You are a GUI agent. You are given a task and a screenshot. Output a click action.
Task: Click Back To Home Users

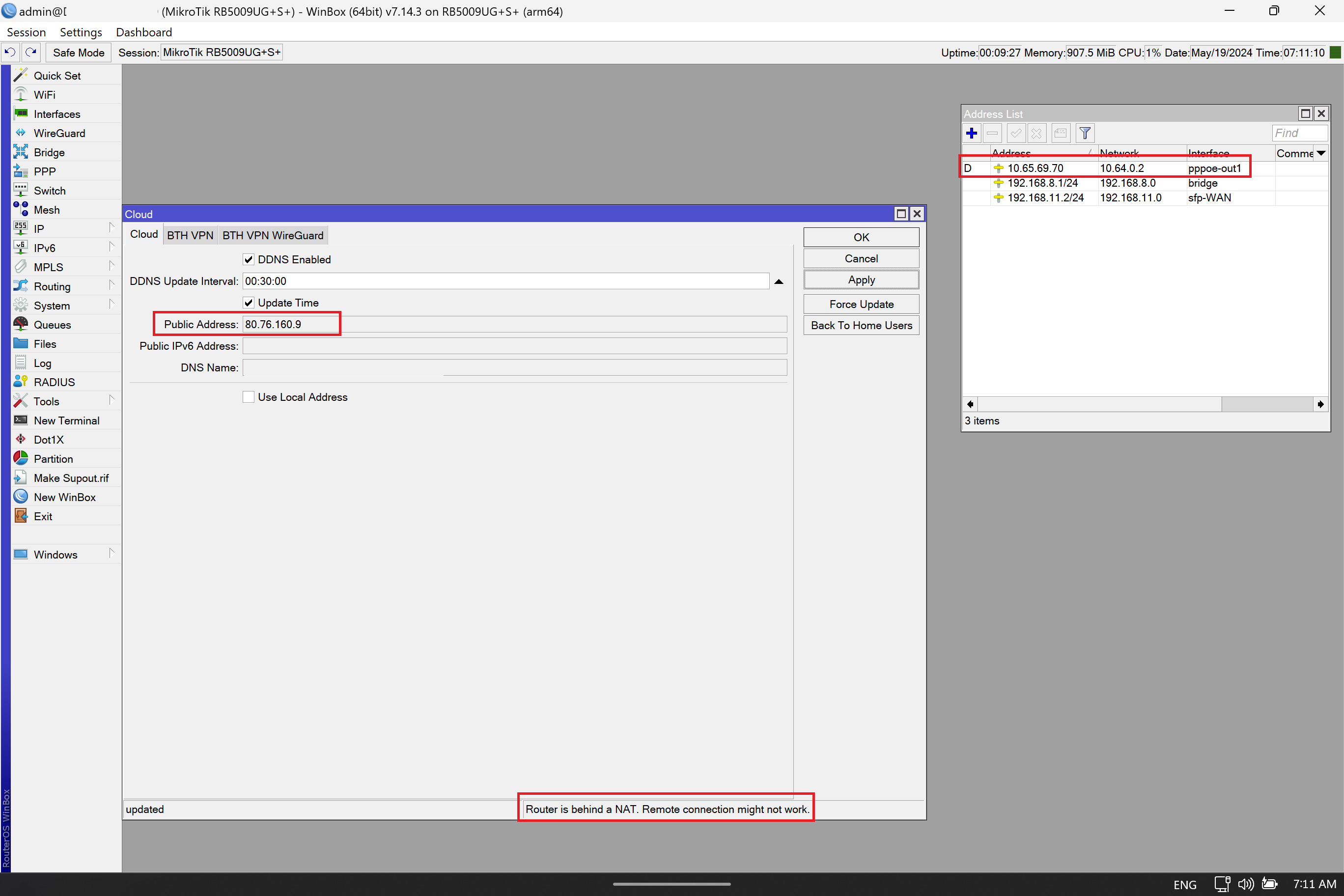click(861, 325)
